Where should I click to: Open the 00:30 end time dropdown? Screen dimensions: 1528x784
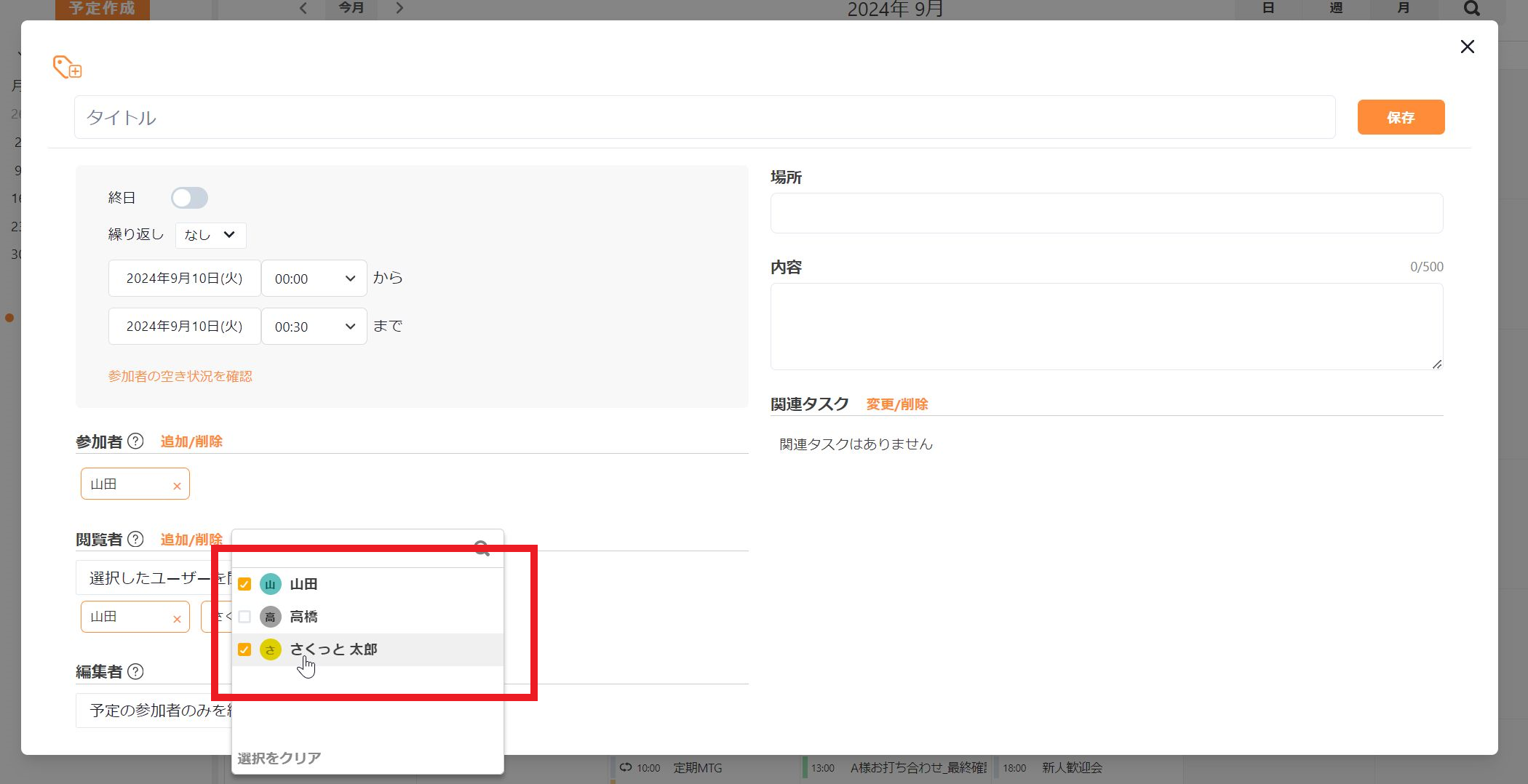[314, 327]
